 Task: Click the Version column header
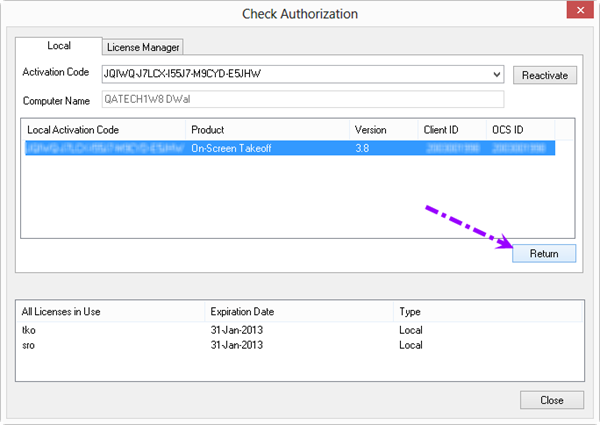click(384, 130)
